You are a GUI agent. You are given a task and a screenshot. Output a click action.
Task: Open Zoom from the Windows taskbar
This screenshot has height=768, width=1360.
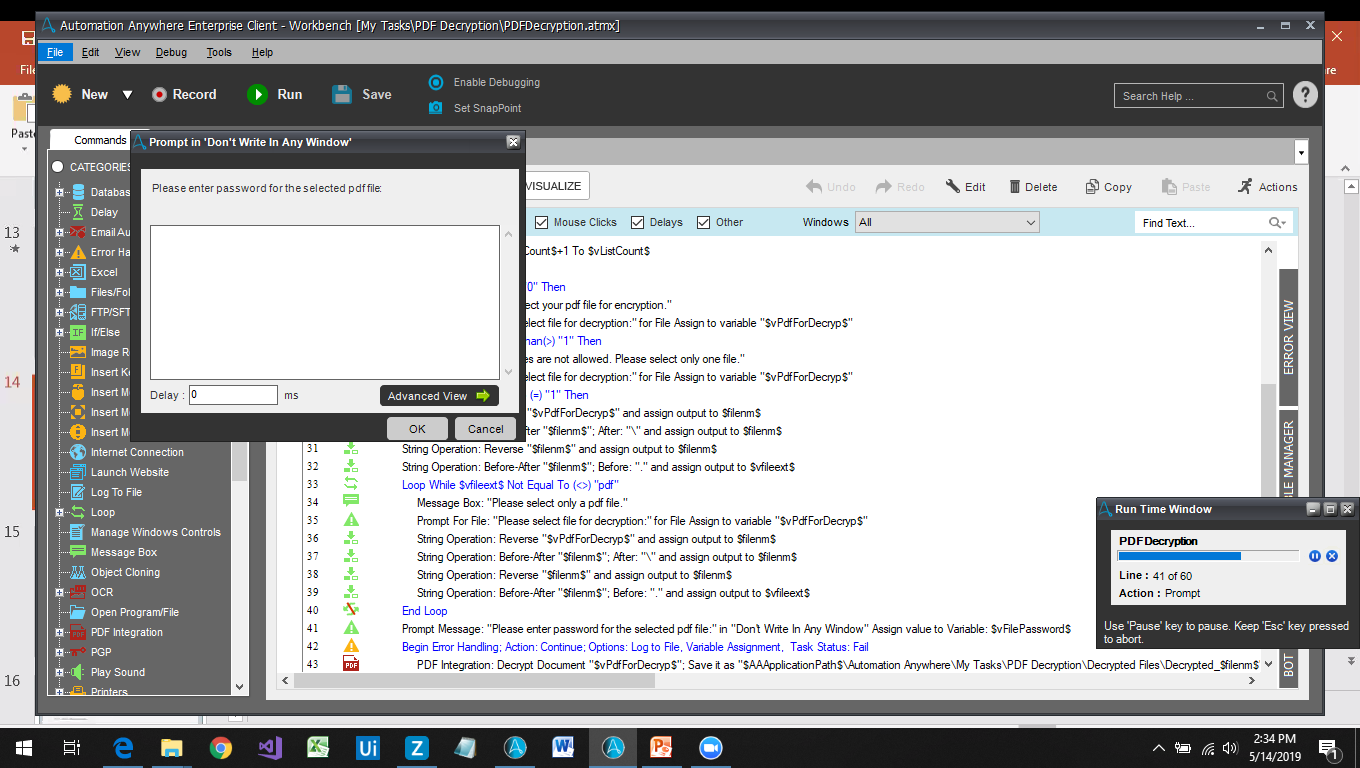[x=710, y=747]
